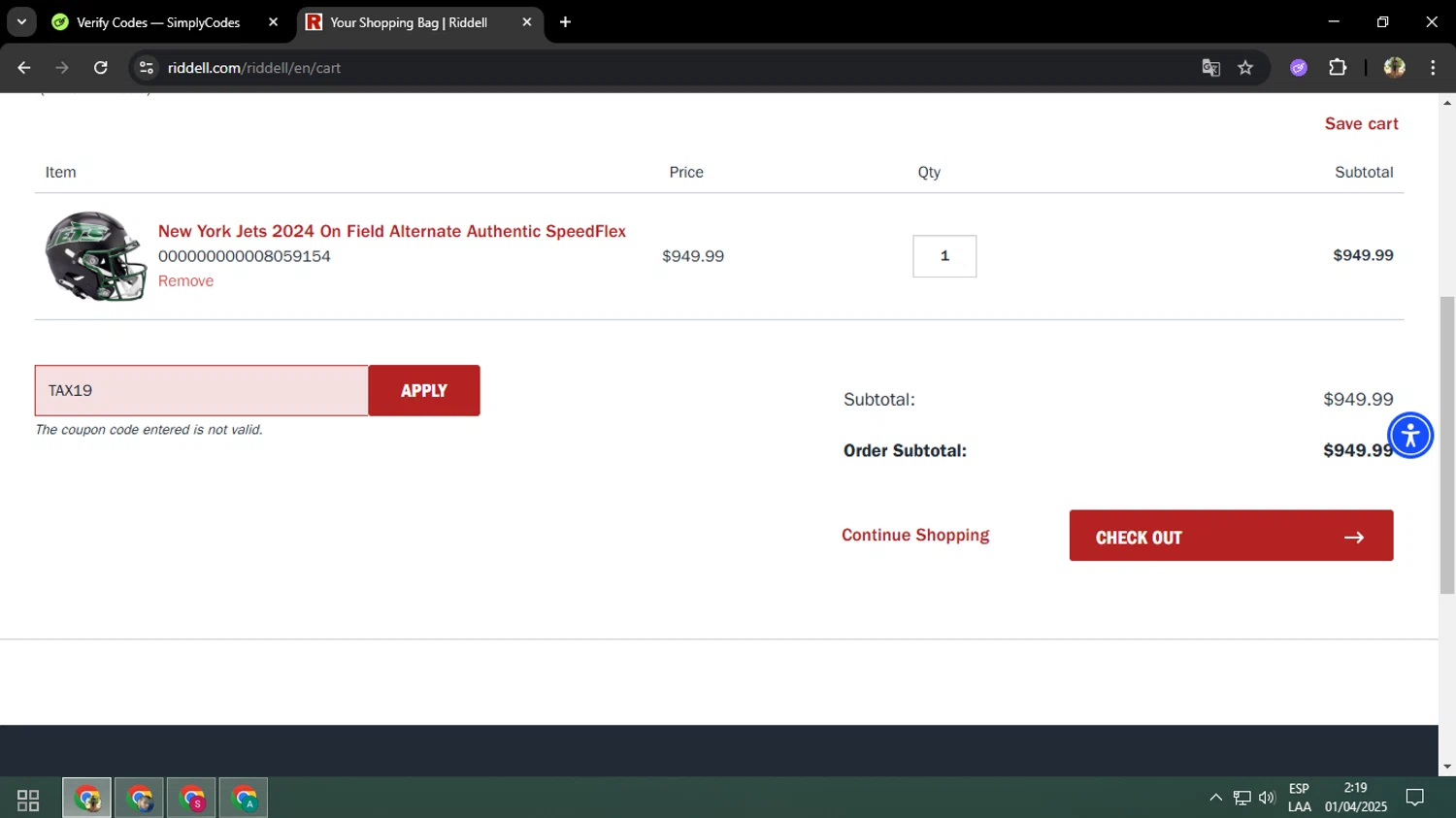
Task: Click the Jets helmet product thumbnail
Action: point(95,256)
